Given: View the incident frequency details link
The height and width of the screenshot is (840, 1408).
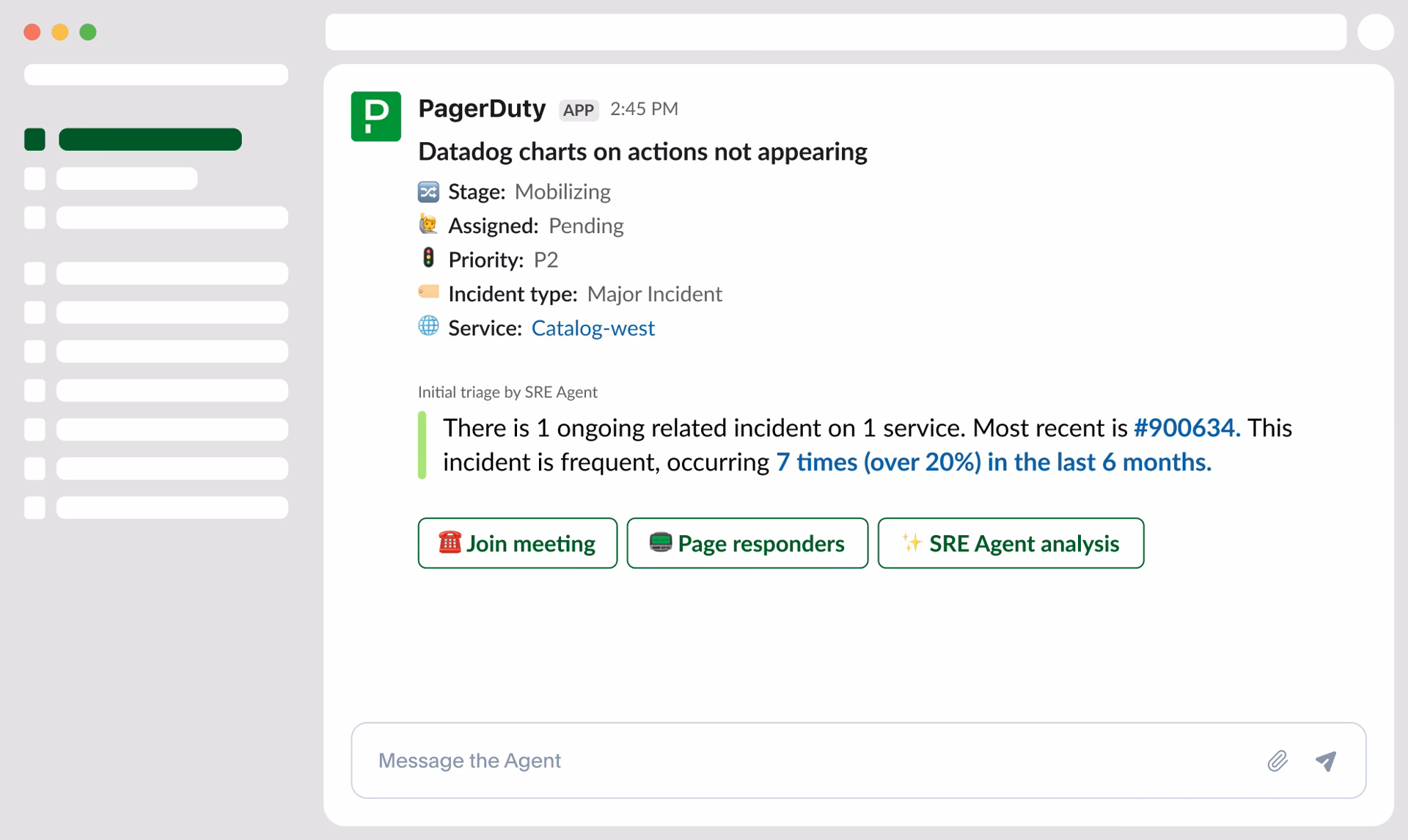Looking at the screenshot, I should click(x=993, y=462).
